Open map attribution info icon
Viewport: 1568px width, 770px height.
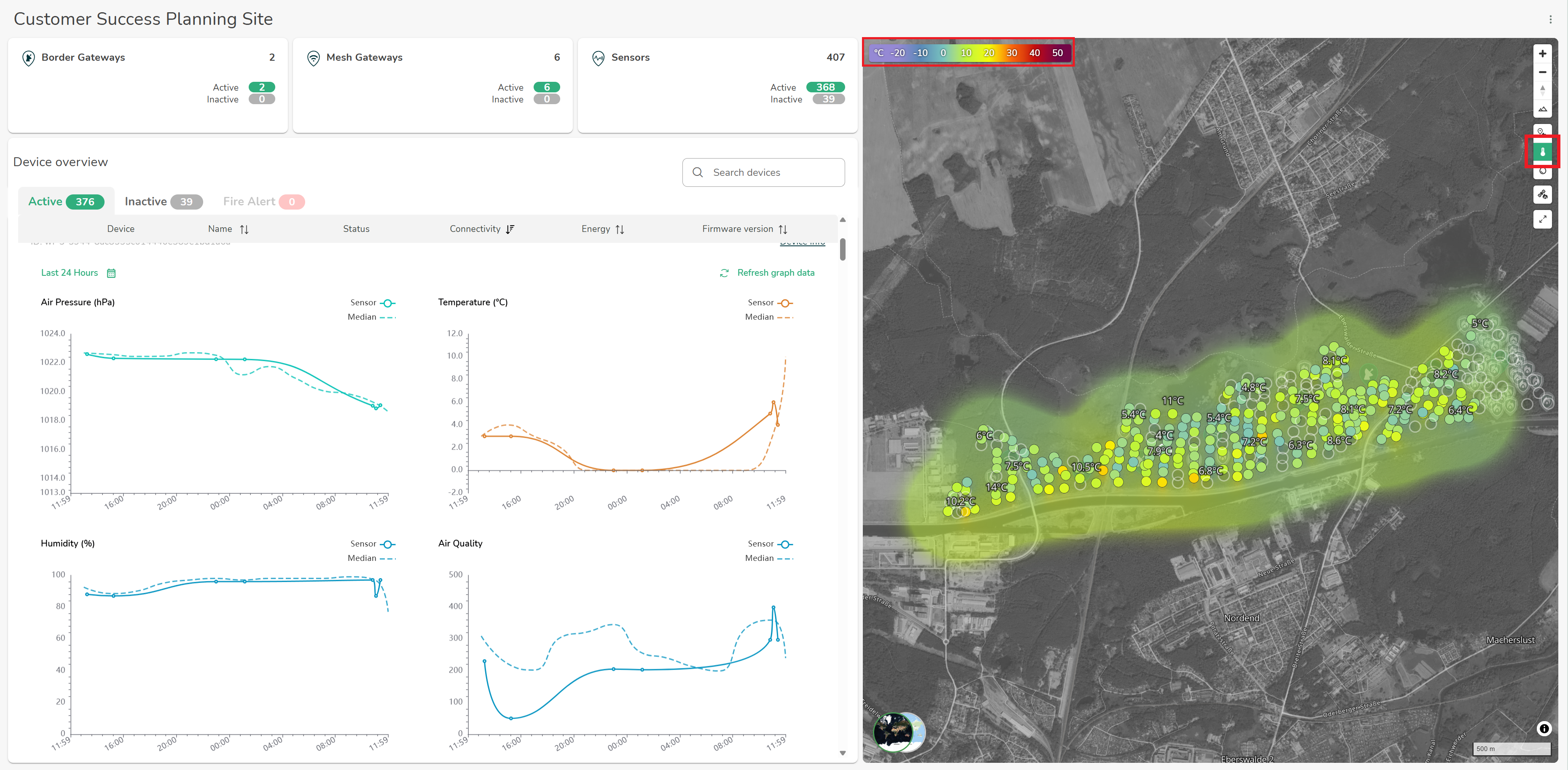tap(1544, 729)
